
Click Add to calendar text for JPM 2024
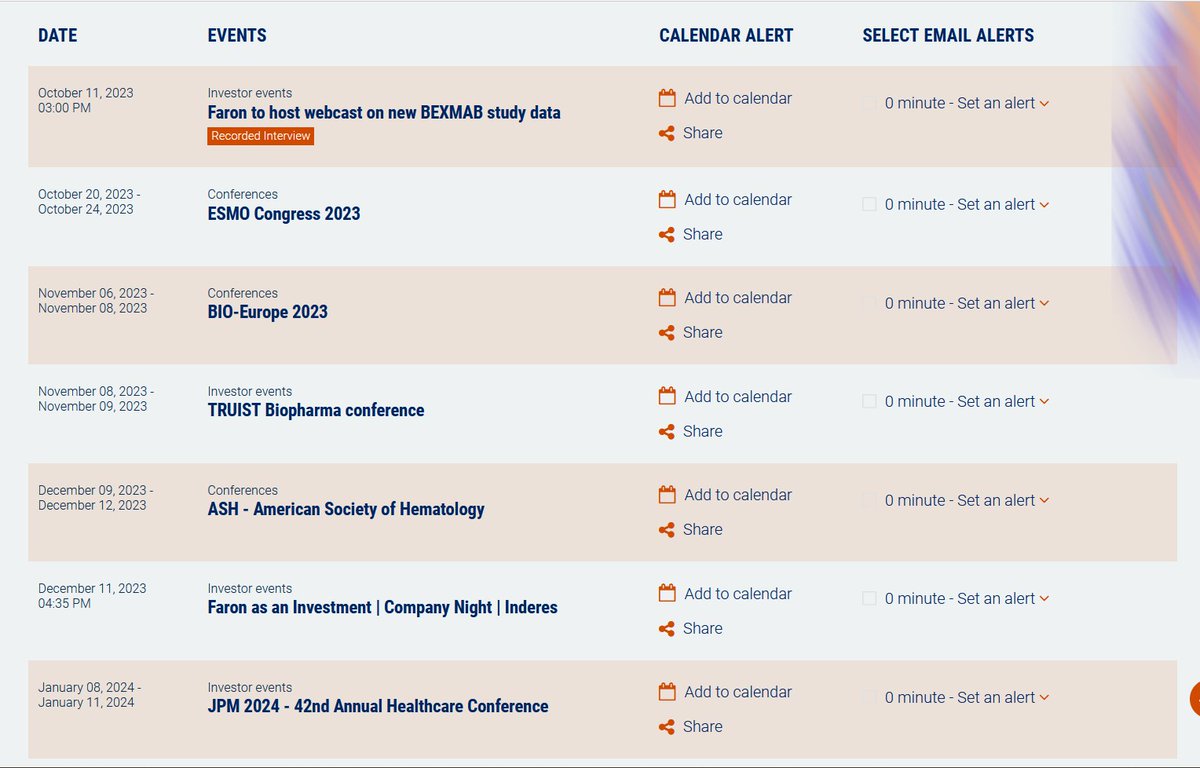pos(738,691)
